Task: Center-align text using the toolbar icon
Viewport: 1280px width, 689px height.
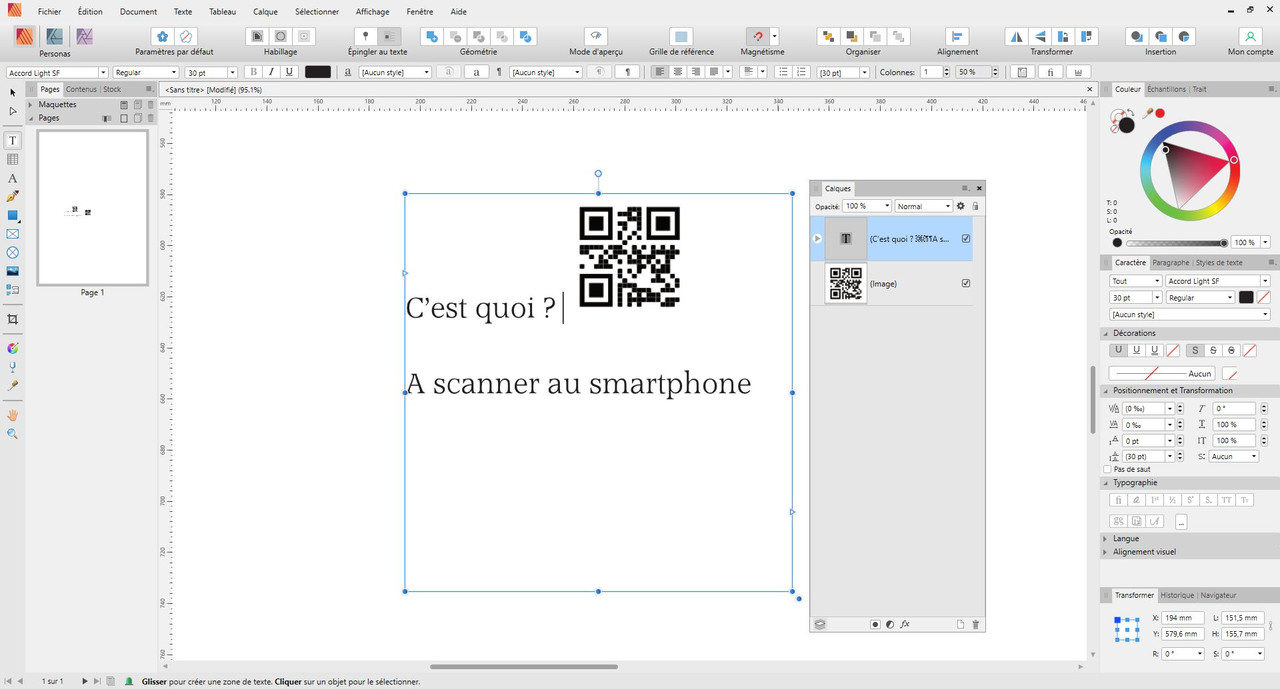Action: tap(678, 72)
